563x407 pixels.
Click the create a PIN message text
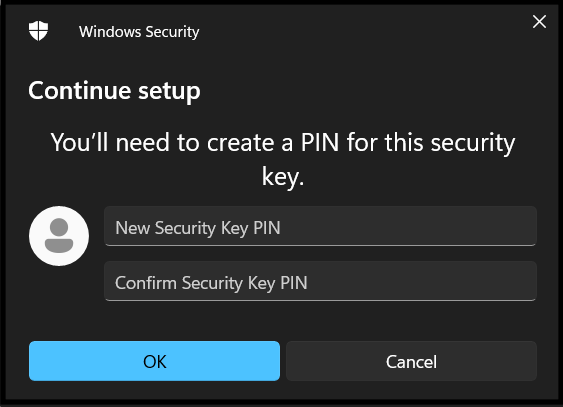coord(283,159)
